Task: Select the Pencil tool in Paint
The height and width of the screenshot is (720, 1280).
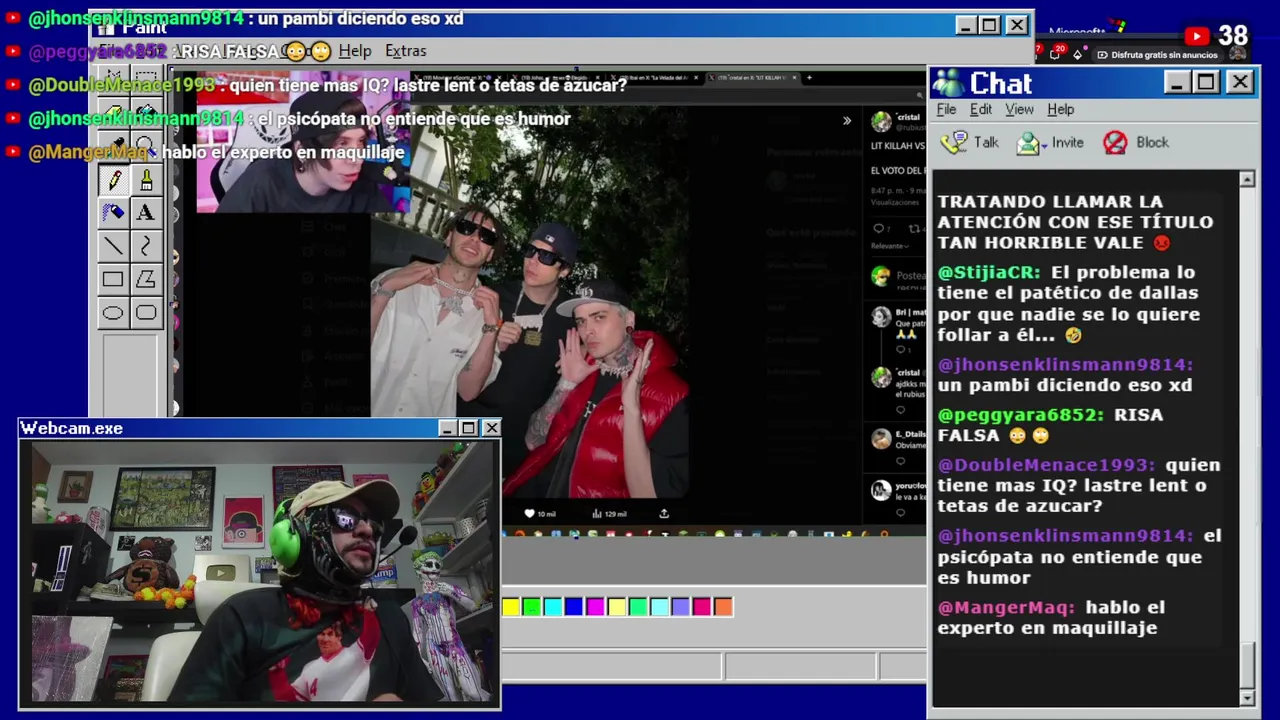Action: (113, 180)
